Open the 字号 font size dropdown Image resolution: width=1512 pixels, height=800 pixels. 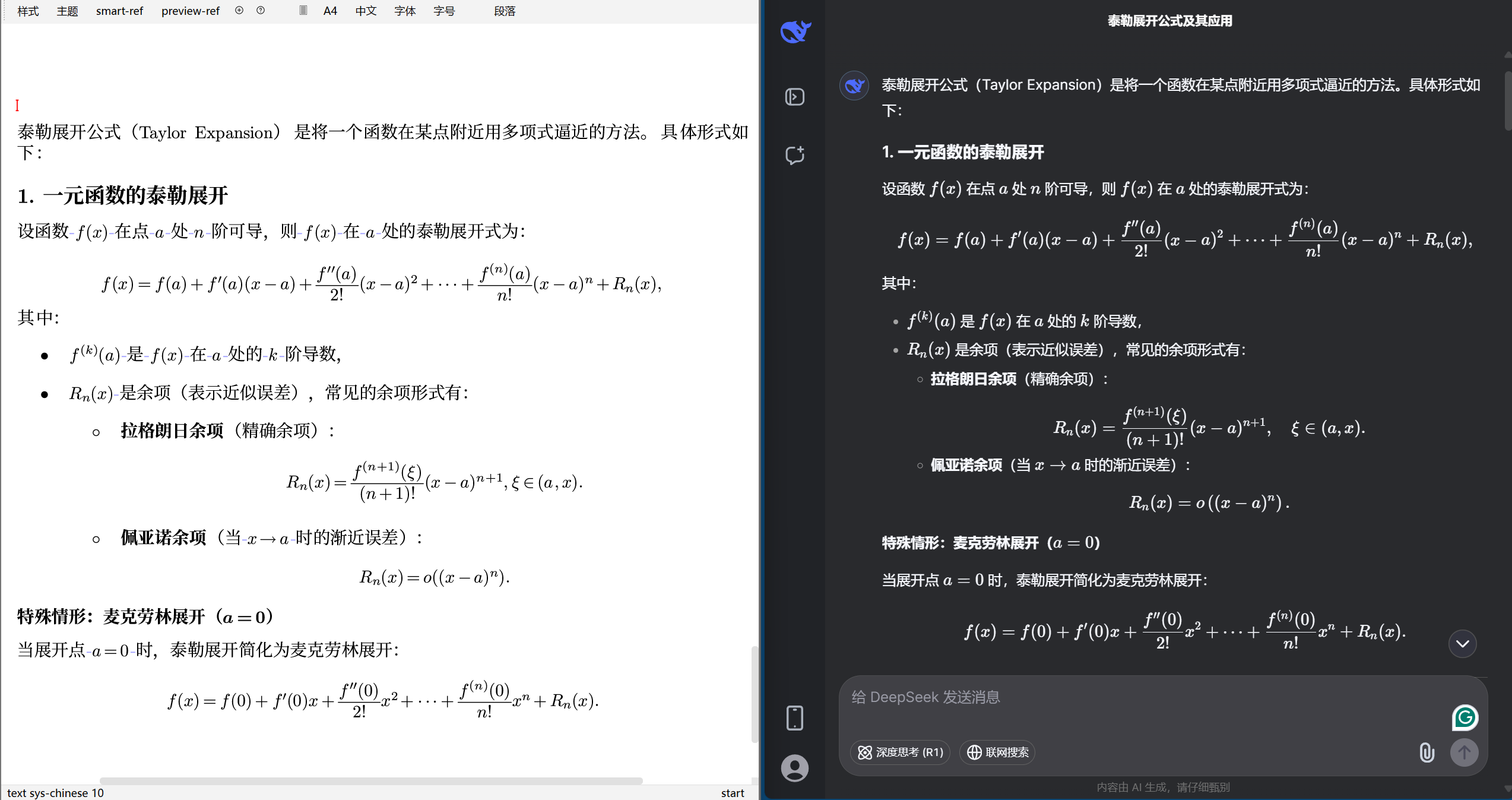click(444, 11)
